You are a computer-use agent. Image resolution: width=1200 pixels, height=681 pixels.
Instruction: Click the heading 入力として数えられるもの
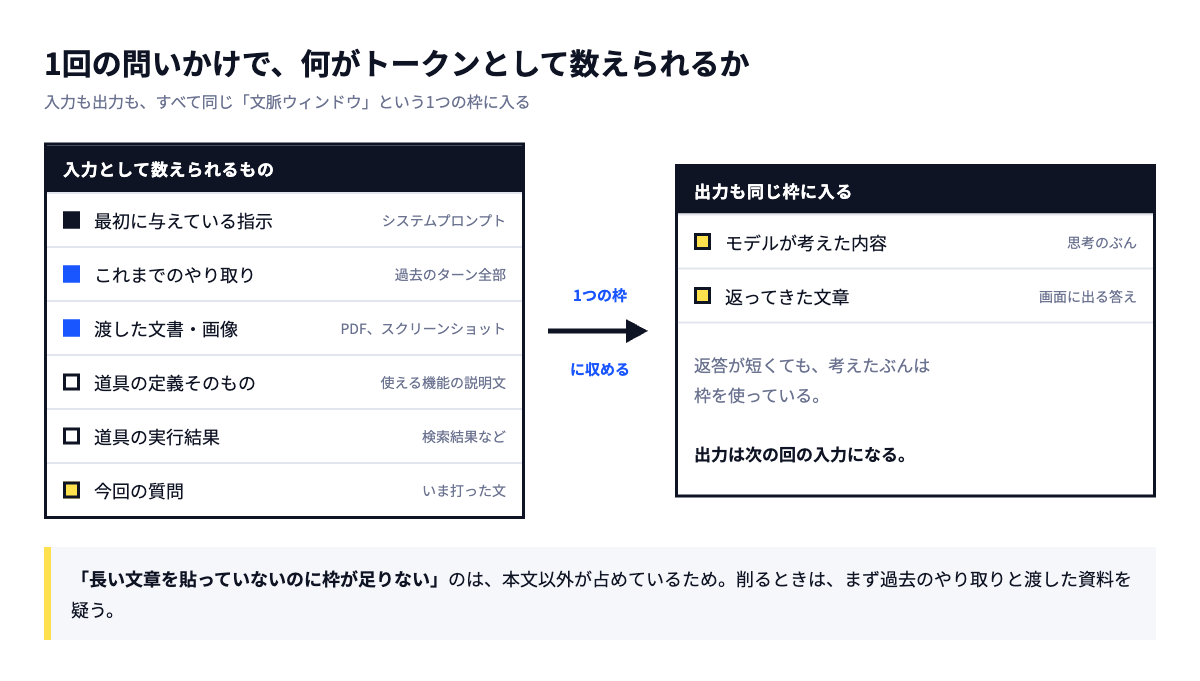click(168, 170)
